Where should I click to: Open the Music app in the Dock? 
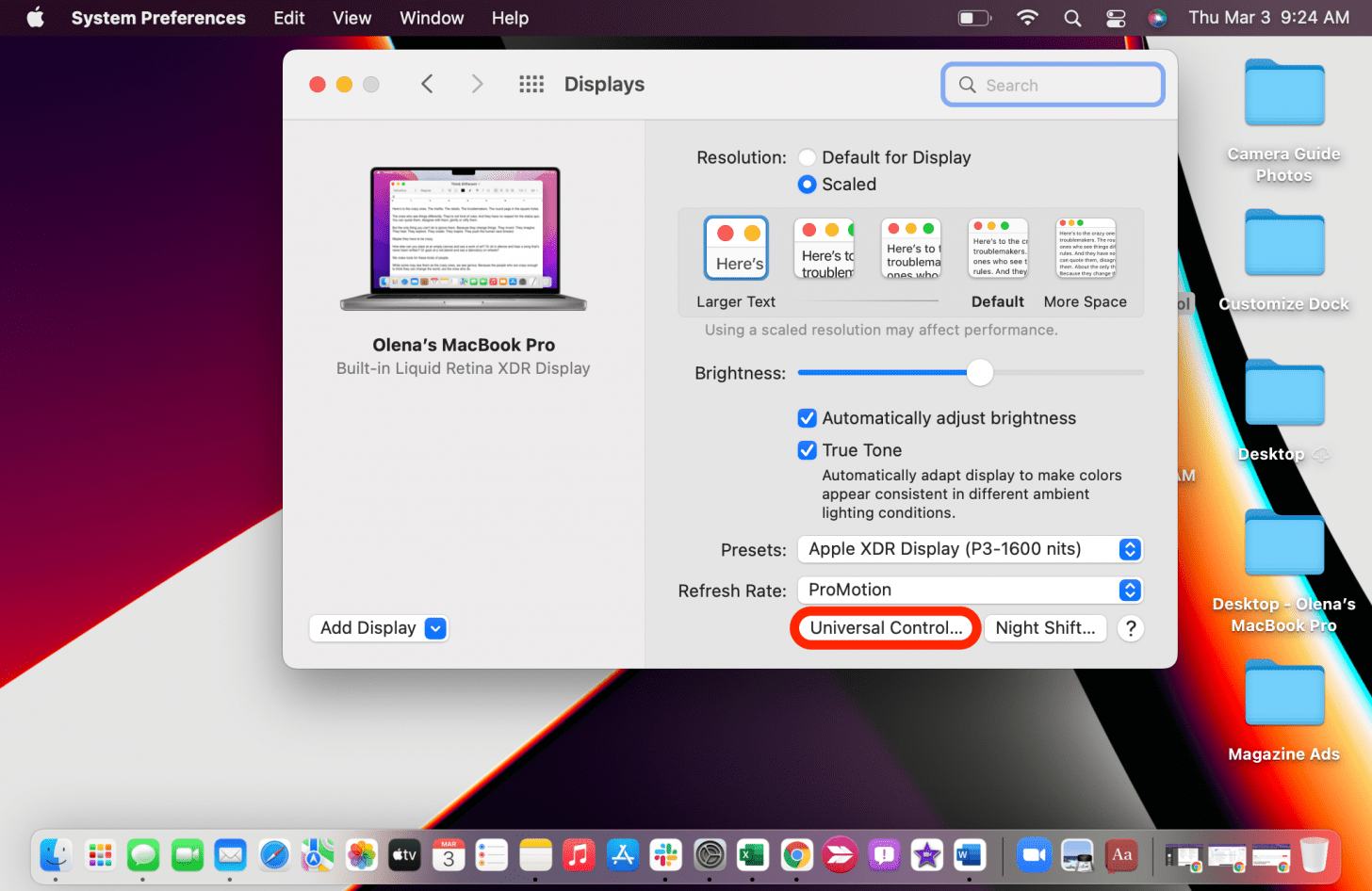579,855
